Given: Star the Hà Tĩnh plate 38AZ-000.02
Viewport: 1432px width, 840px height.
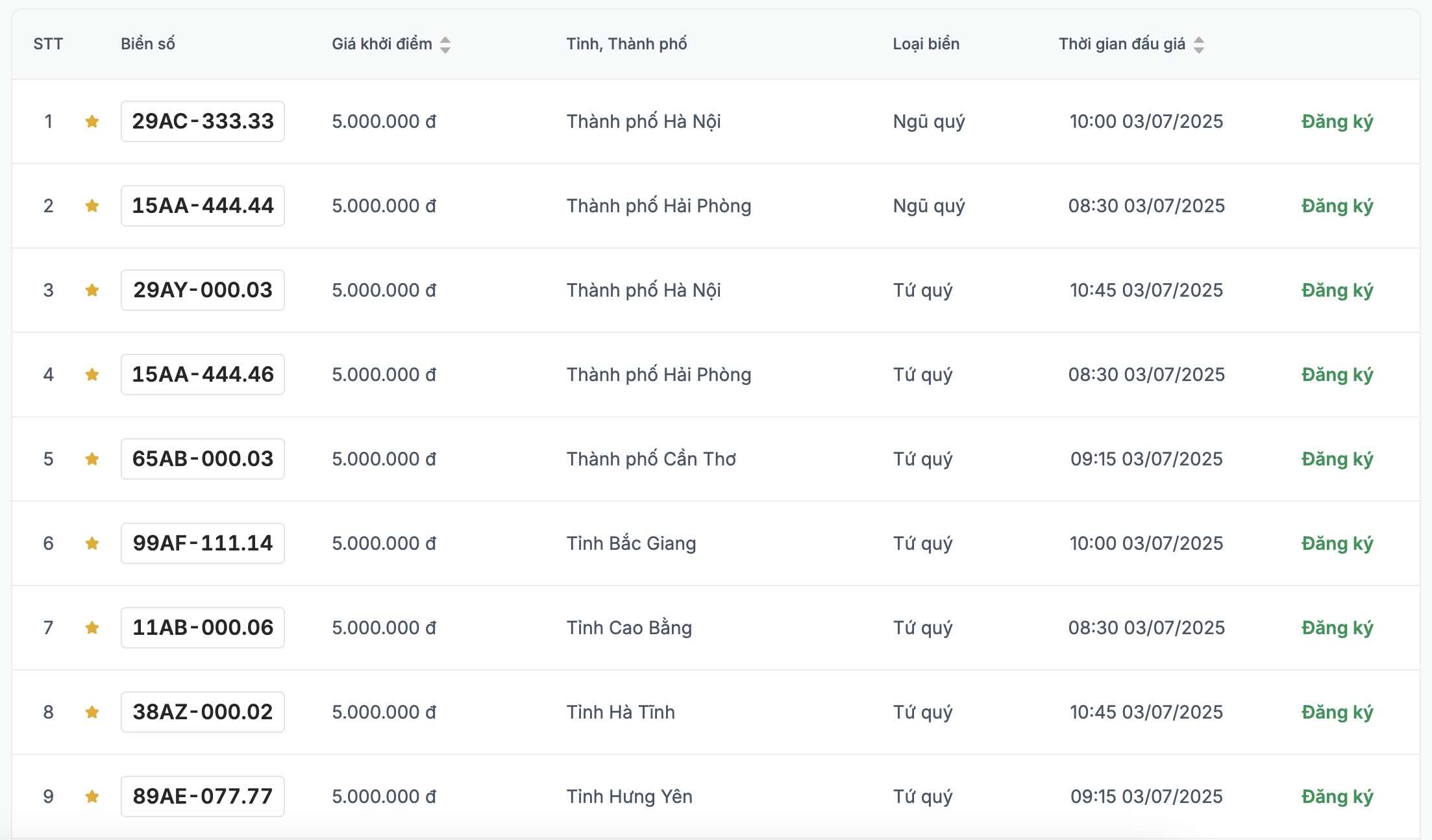Looking at the screenshot, I should 92,712.
